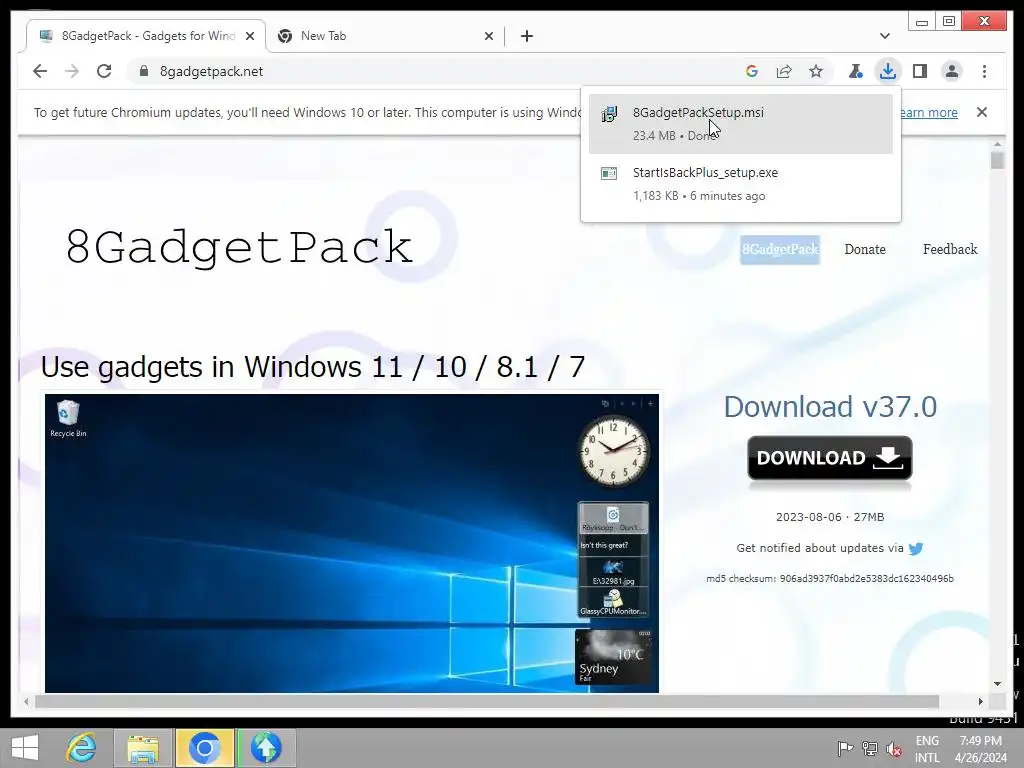Click the 8GadgetPackSetup.msi file icon
The image size is (1024, 768).
(x=609, y=114)
